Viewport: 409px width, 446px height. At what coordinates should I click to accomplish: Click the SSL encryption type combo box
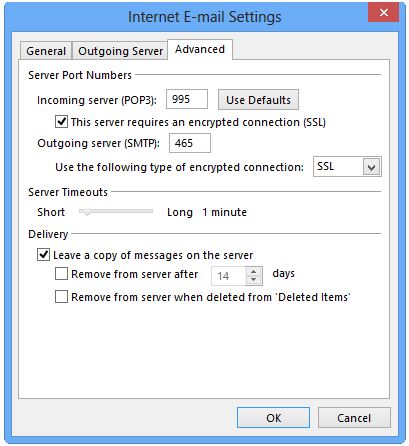click(347, 167)
